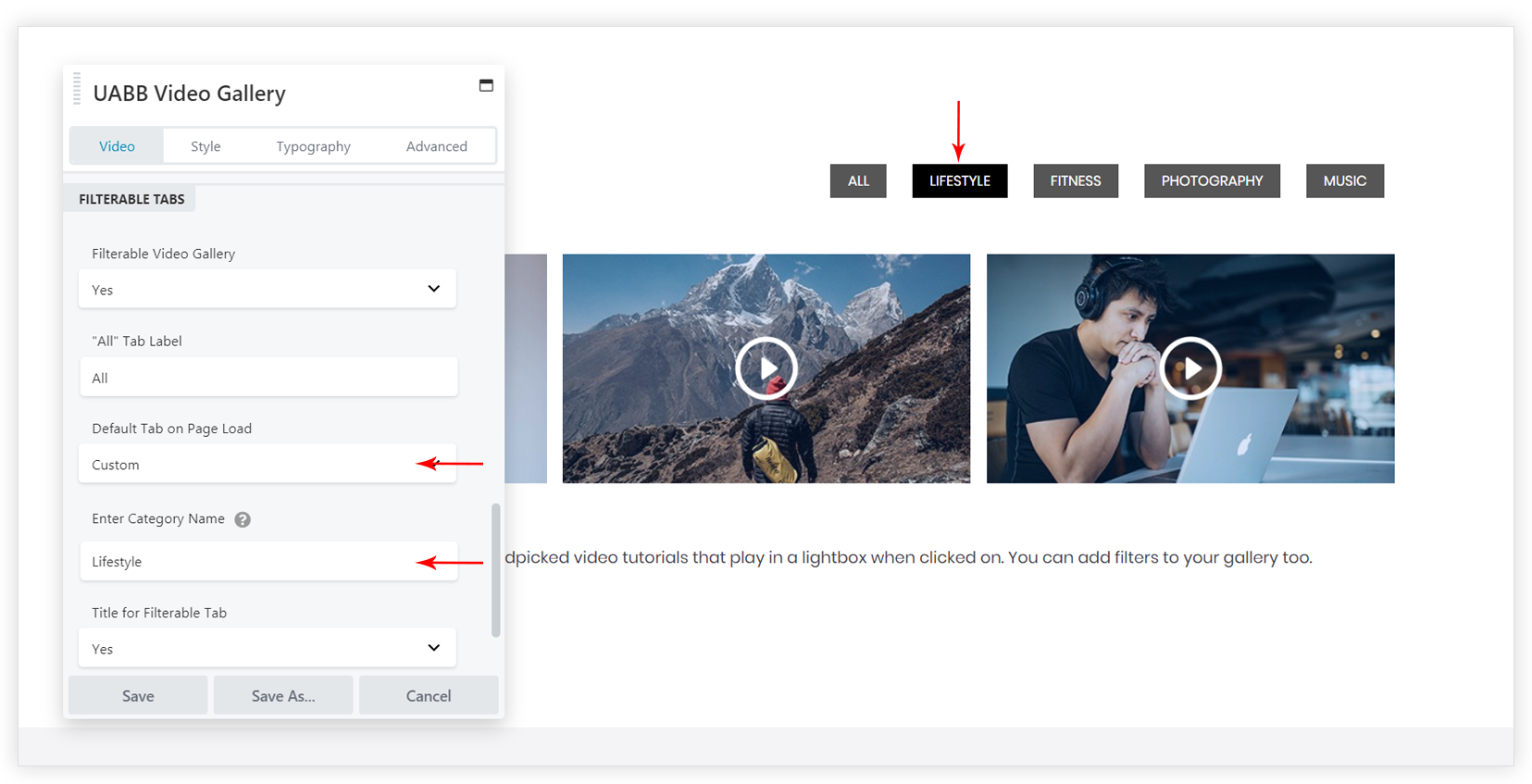This screenshot has width=1532, height=784.
Task: Select the Video tab
Action: coord(117,146)
